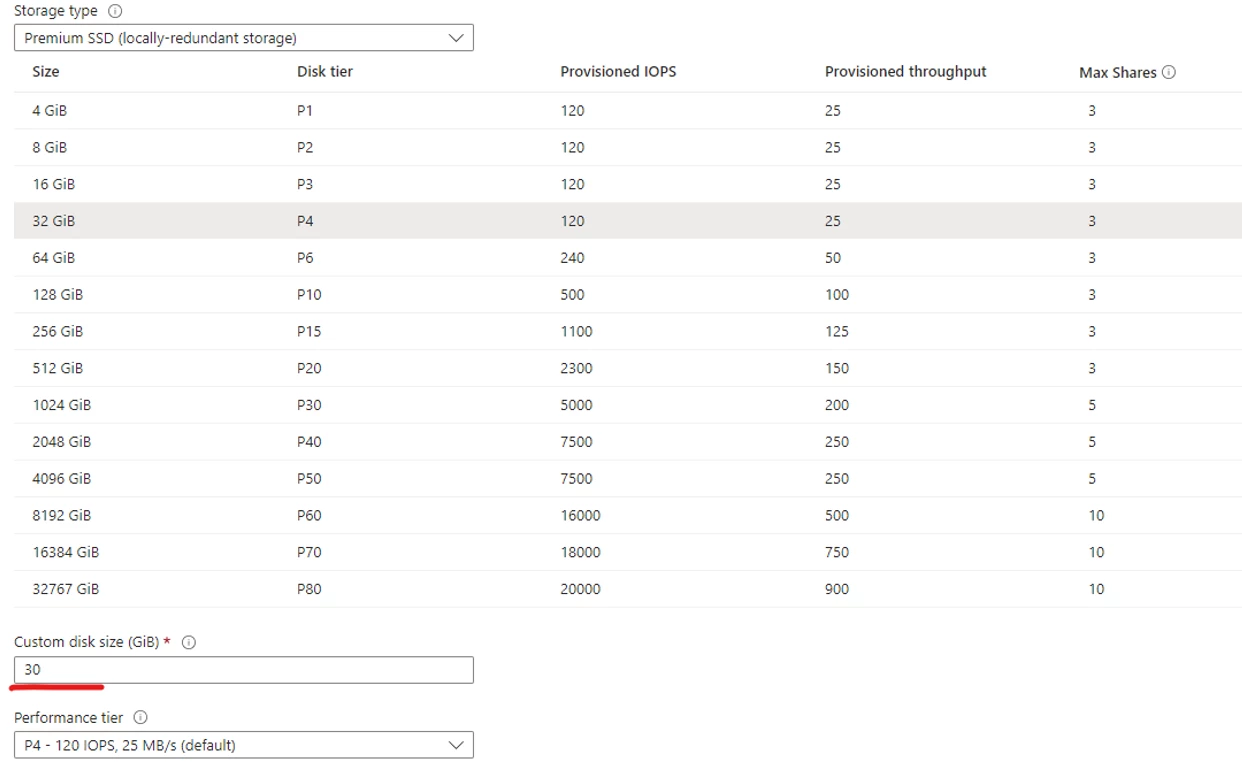The image size is (1242, 762).
Task: Click the Storage type info icon
Action: click(115, 12)
